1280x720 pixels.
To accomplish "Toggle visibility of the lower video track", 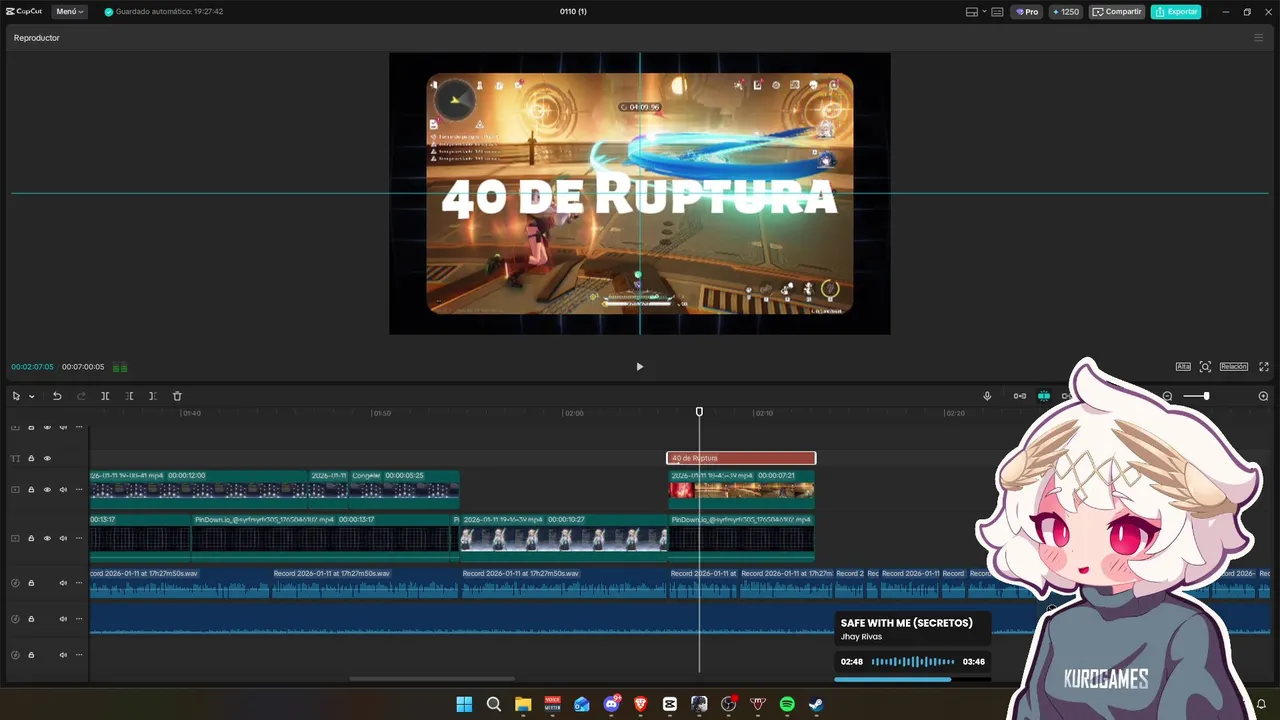I will pos(47,538).
